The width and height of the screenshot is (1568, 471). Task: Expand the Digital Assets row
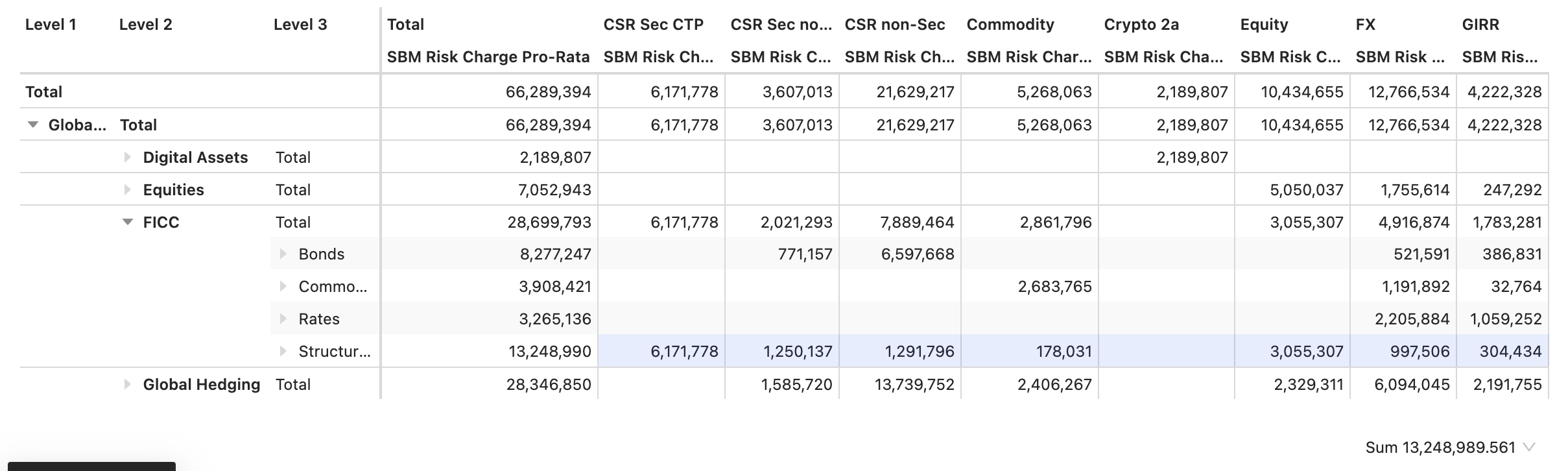click(128, 157)
